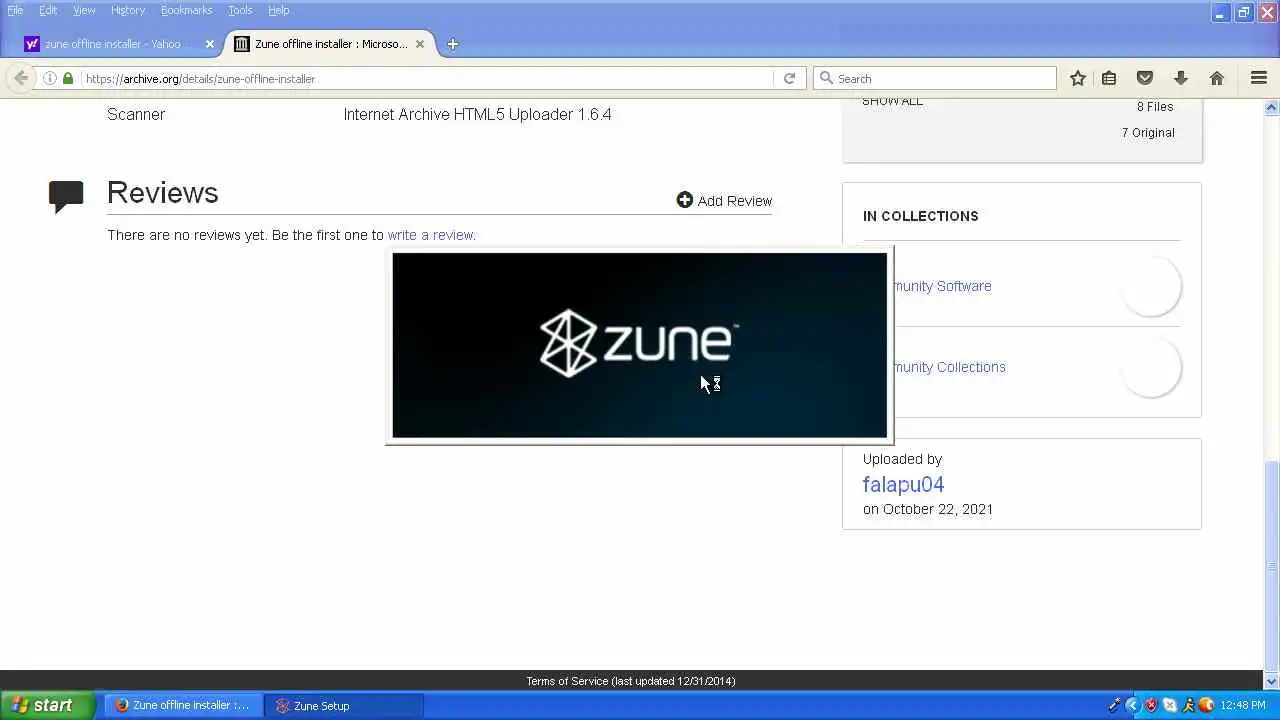The width and height of the screenshot is (1280, 720).
Task: Click the browser back arrow button
Action: pyautogui.click(x=21, y=78)
